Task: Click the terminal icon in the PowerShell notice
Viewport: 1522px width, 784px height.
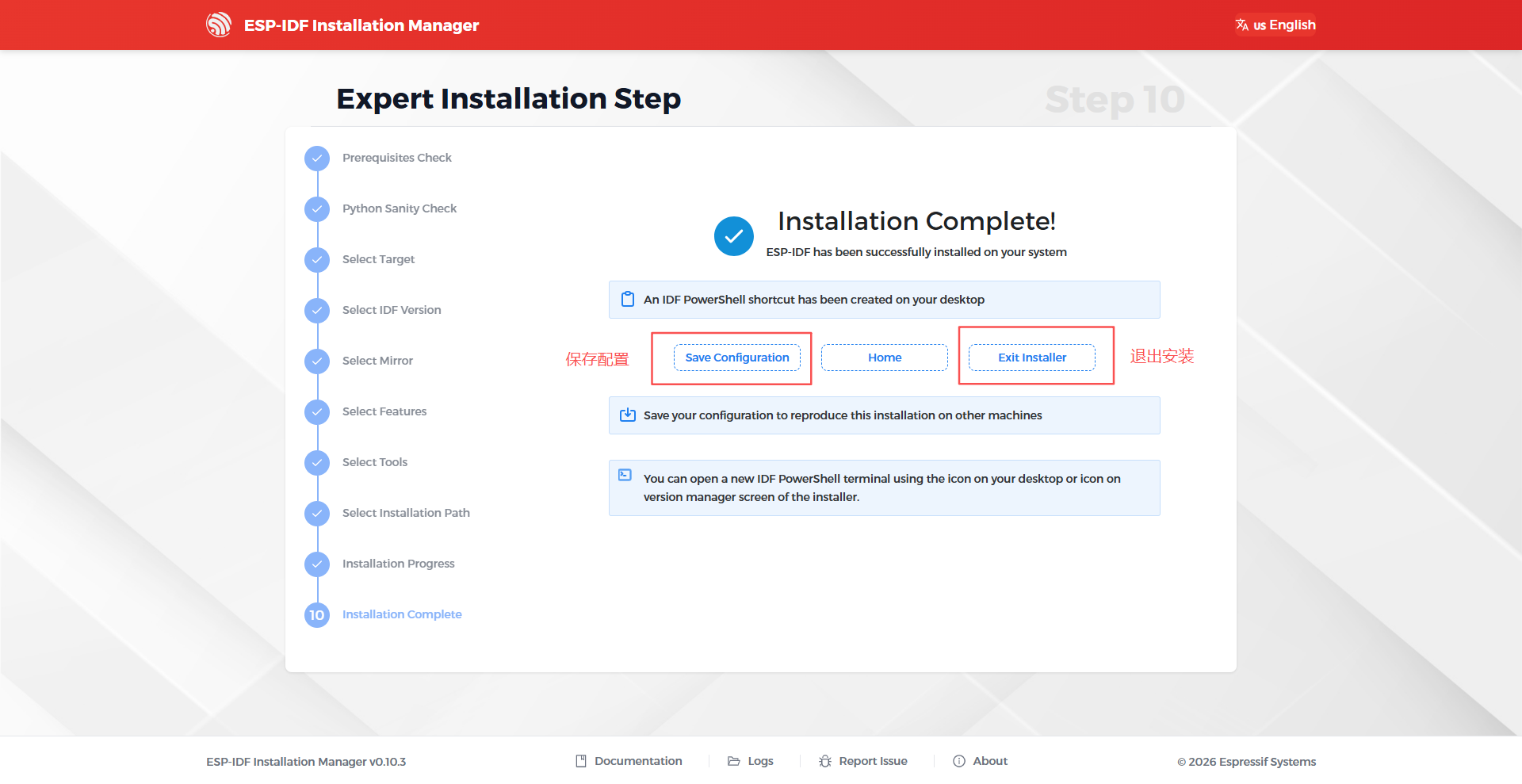Action: [x=625, y=475]
